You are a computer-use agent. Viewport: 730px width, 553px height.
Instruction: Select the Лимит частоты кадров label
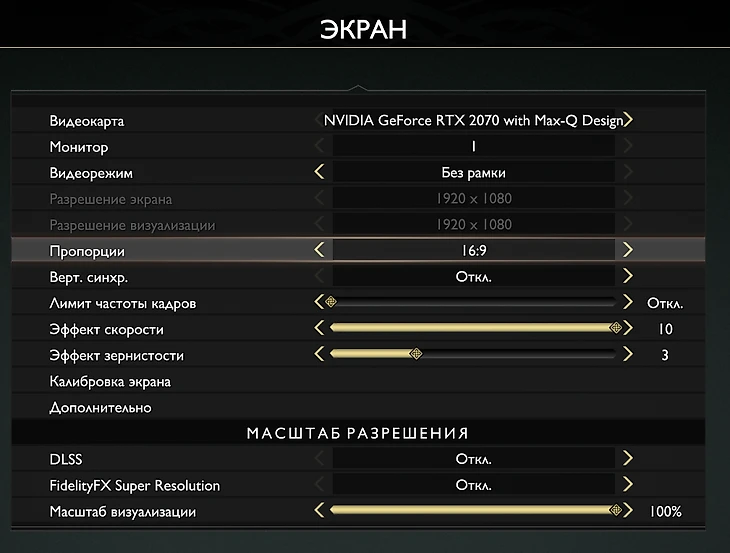tap(122, 302)
